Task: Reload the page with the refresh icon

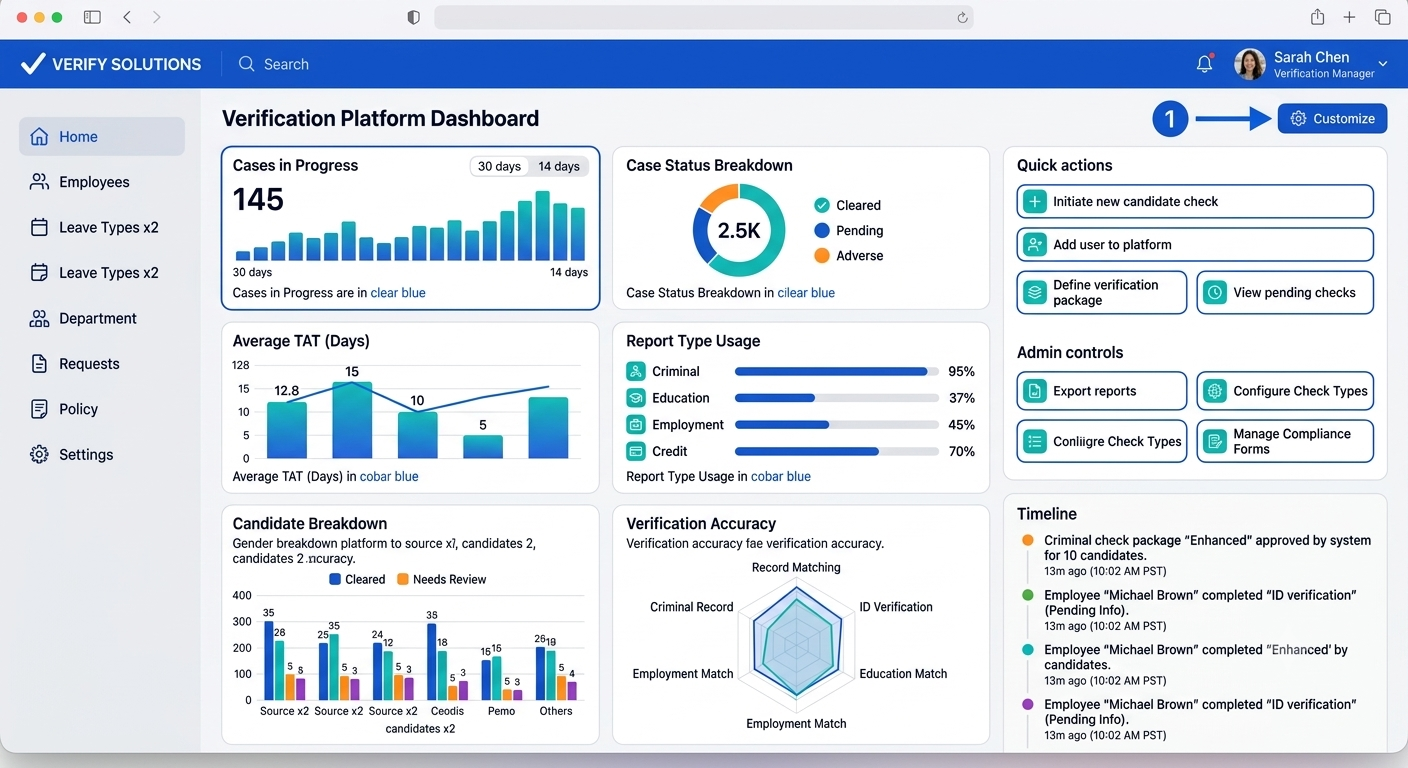Action: 962,17
